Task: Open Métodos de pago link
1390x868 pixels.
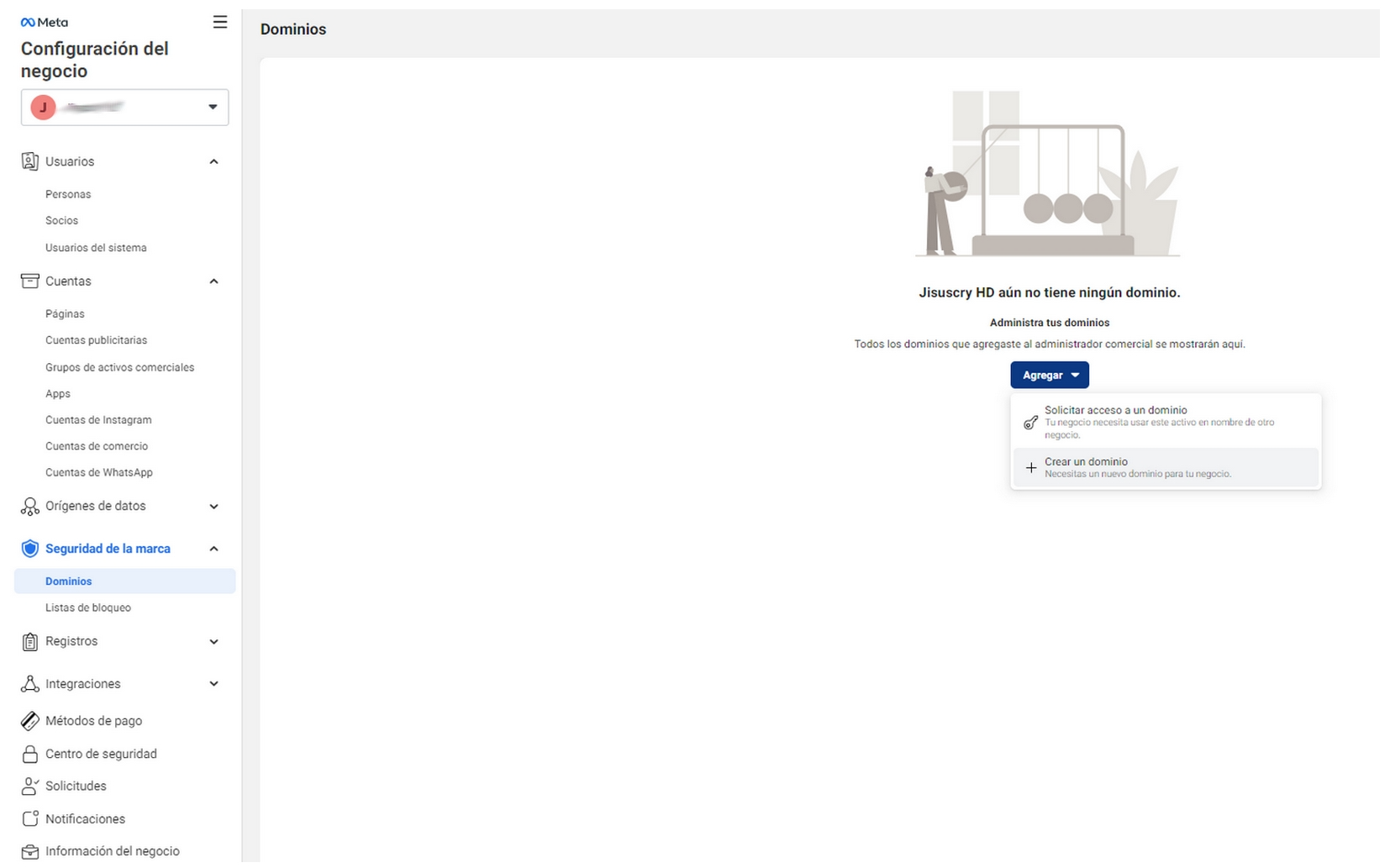Action: (93, 721)
